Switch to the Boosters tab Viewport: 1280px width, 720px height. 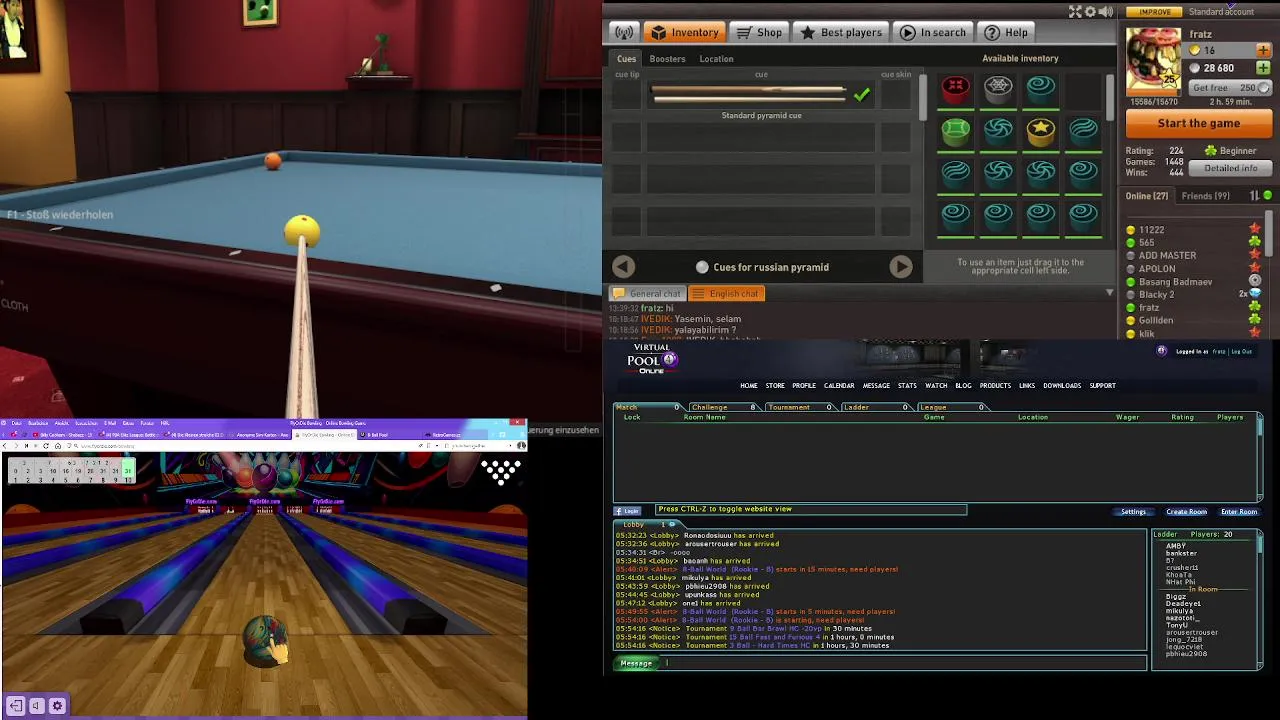pyautogui.click(x=667, y=59)
